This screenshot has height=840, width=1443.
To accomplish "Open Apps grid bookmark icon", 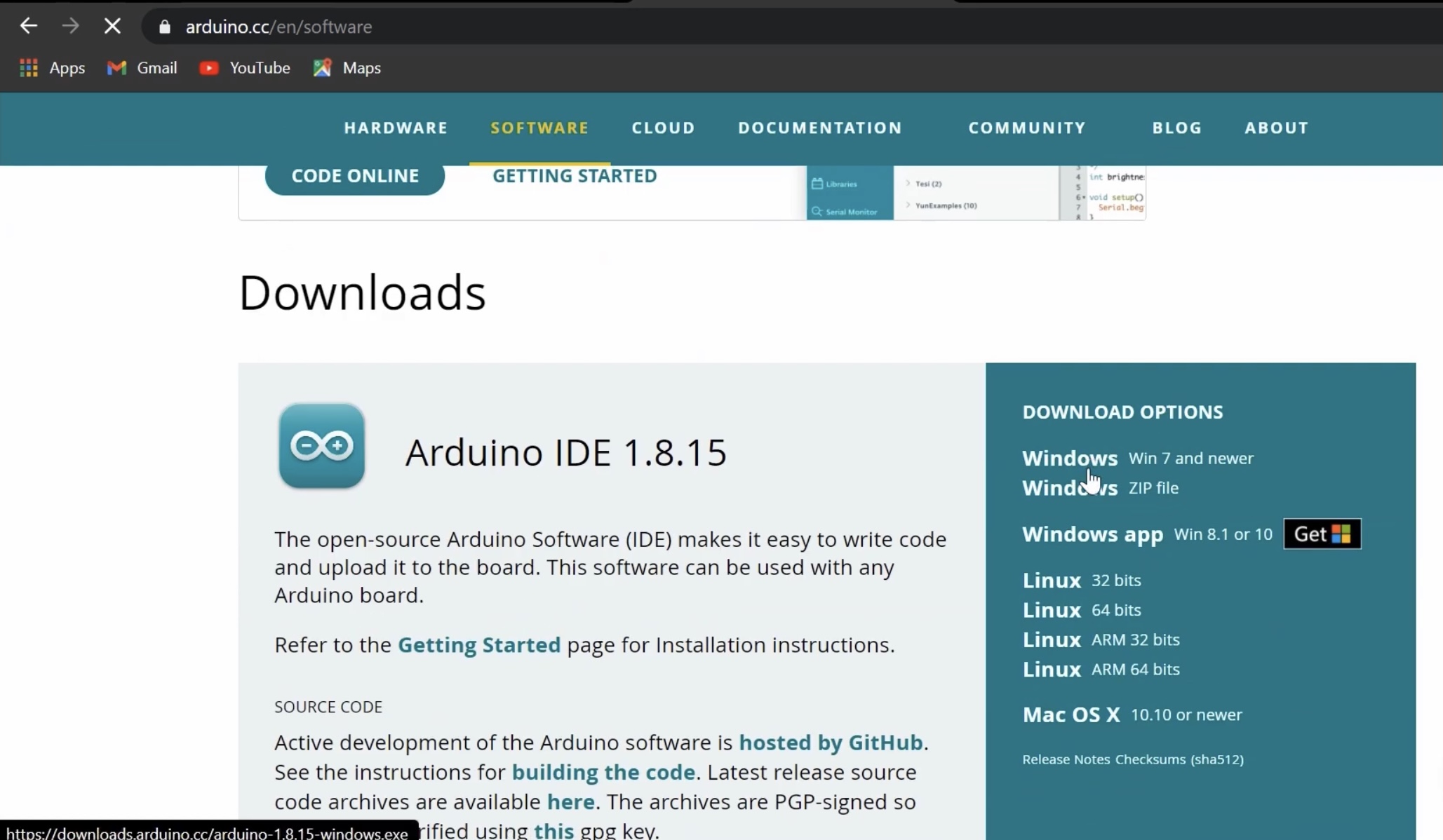I will point(29,68).
